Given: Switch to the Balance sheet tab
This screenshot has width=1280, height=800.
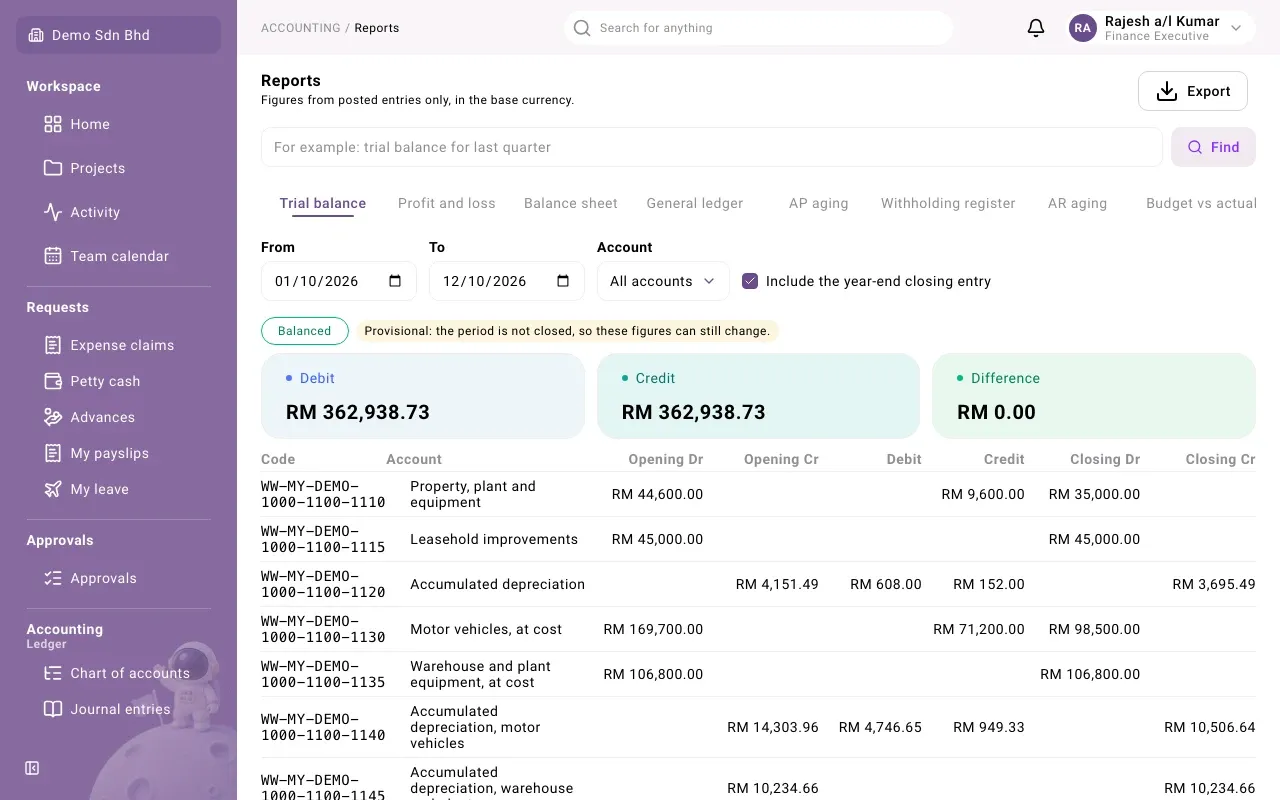Looking at the screenshot, I should 571,203.
